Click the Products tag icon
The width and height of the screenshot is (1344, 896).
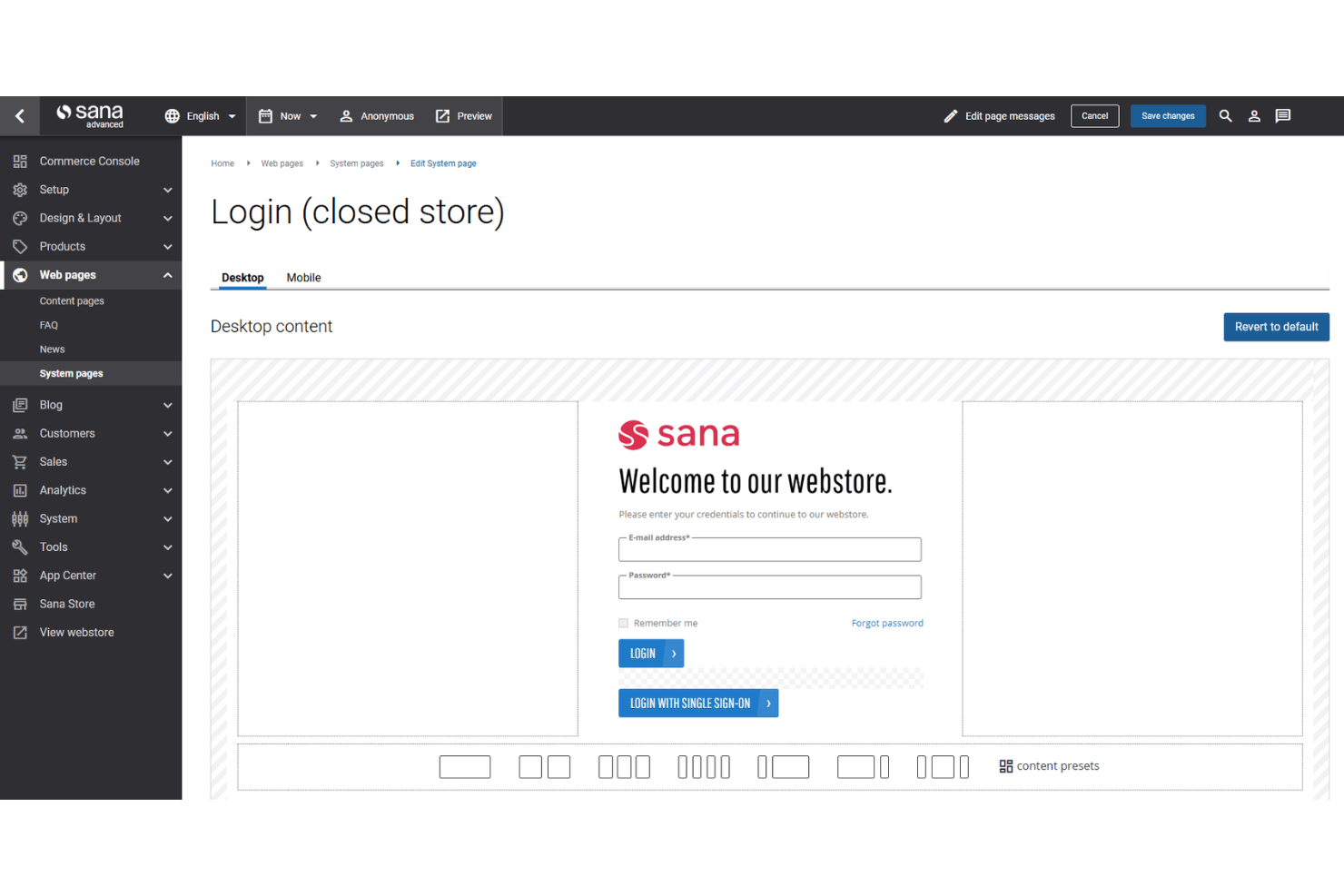(x=20, y=247)
